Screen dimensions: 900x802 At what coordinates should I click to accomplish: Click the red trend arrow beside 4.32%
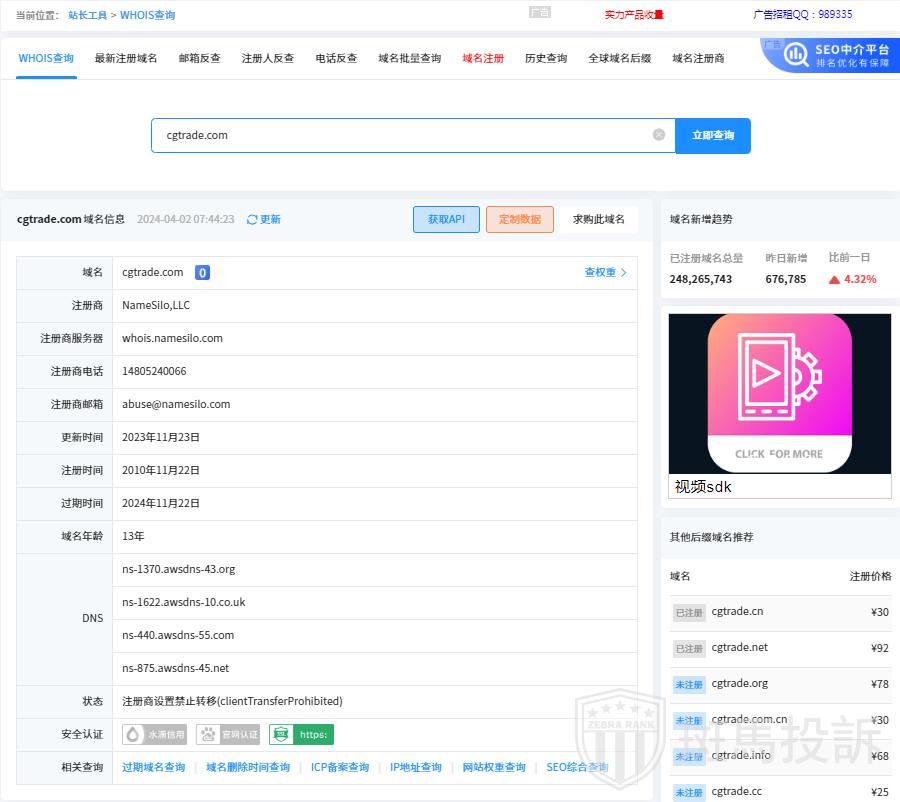click(x=834, y=280)
